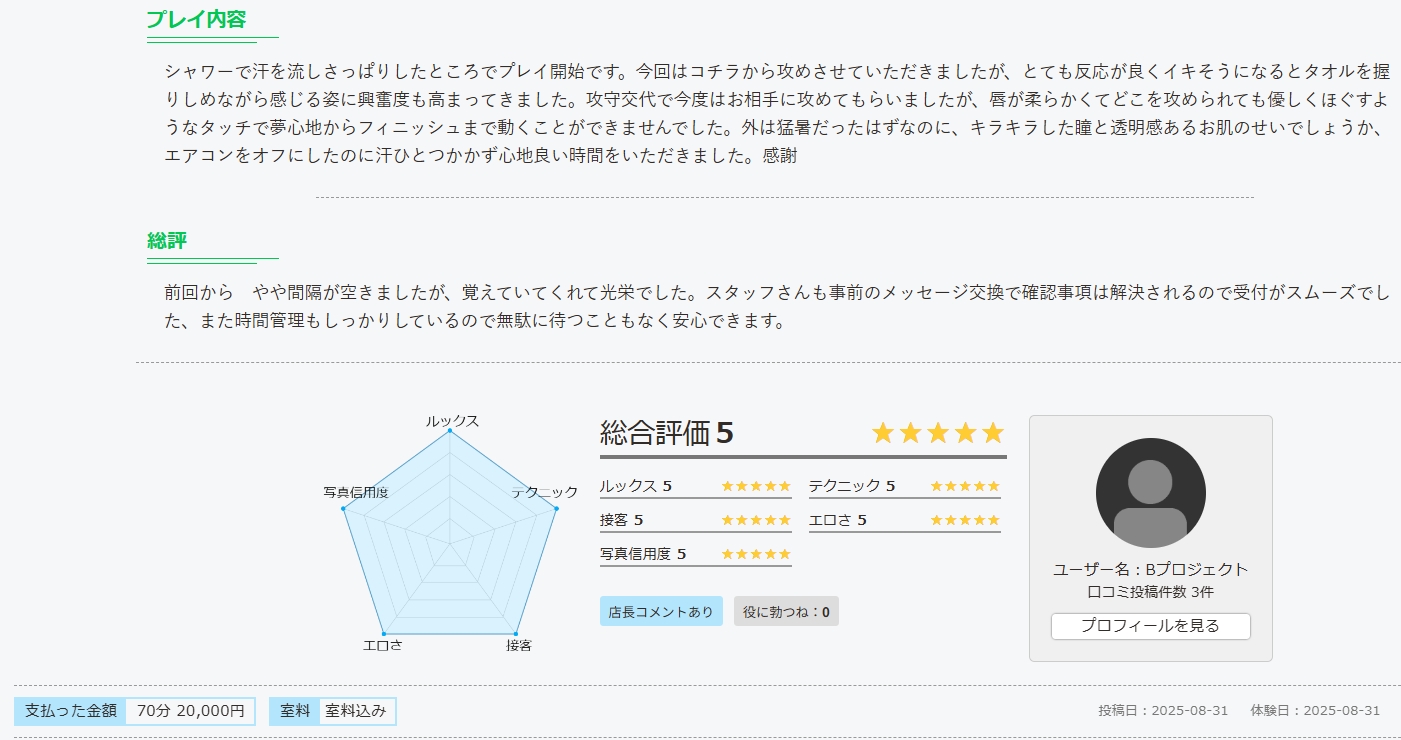This screenshot has height=740, width=1401.
Task: Click 役に勃つね counter button
Action: 786,612
